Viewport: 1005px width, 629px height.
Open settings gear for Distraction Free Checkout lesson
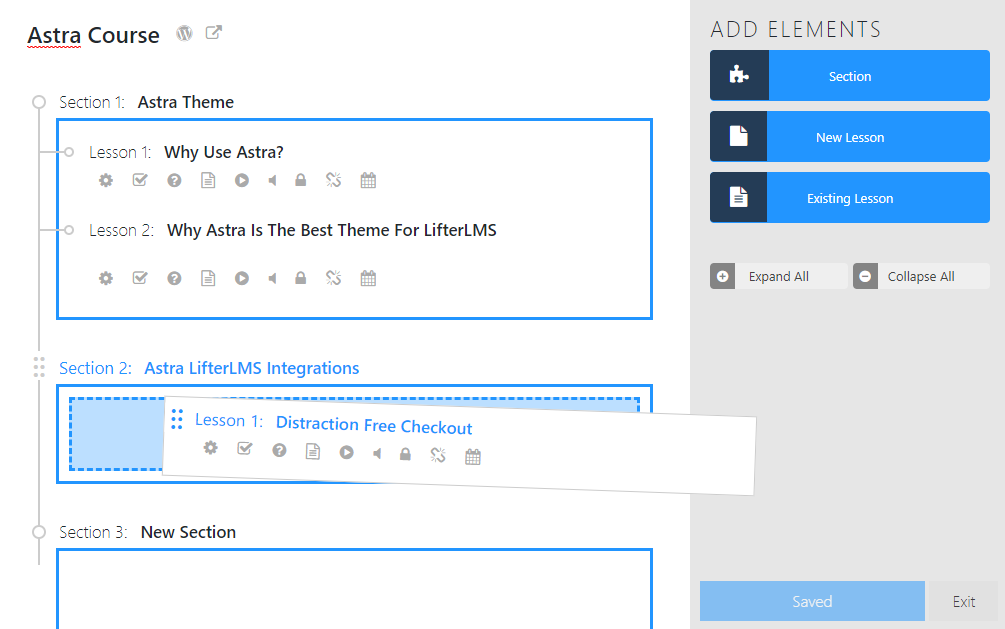tap(211, 448)
